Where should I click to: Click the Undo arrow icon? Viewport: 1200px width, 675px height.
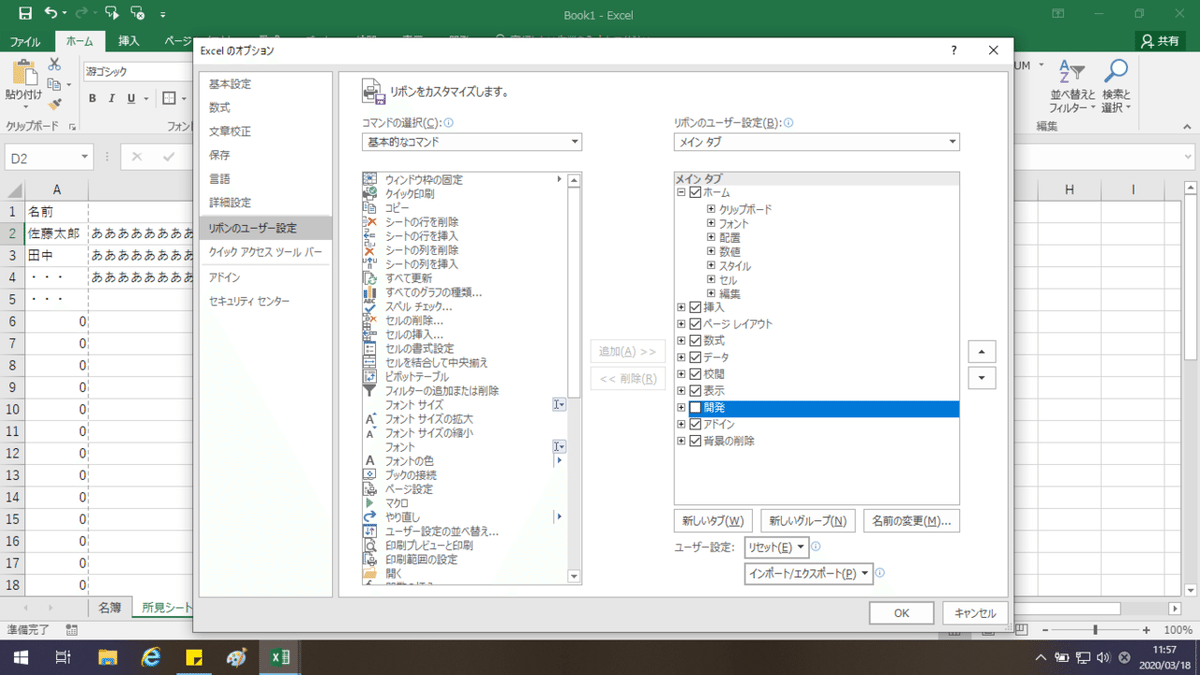click(52, 14)
